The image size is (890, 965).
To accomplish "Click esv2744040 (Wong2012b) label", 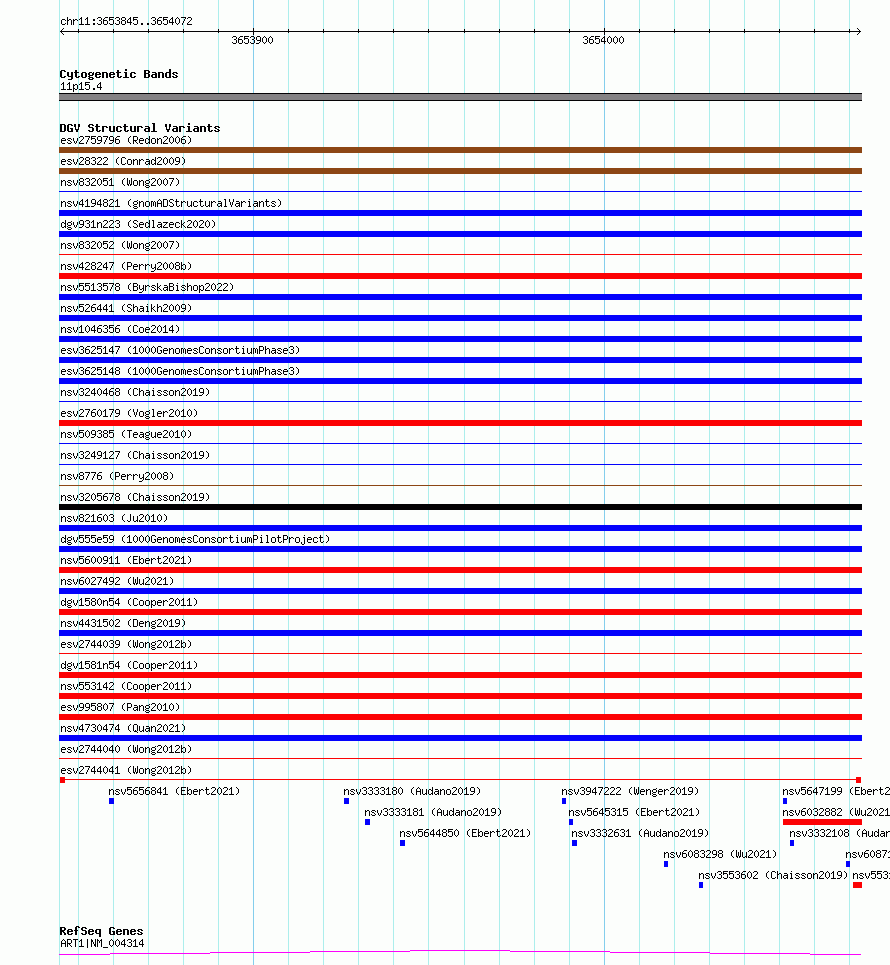I will coord(126,749).
